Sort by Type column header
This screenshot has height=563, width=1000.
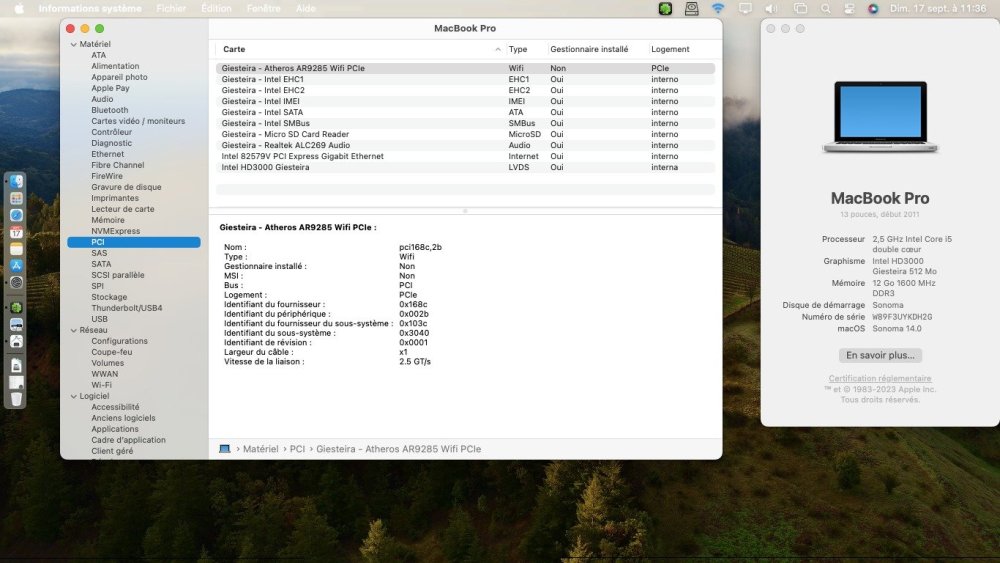518,49
